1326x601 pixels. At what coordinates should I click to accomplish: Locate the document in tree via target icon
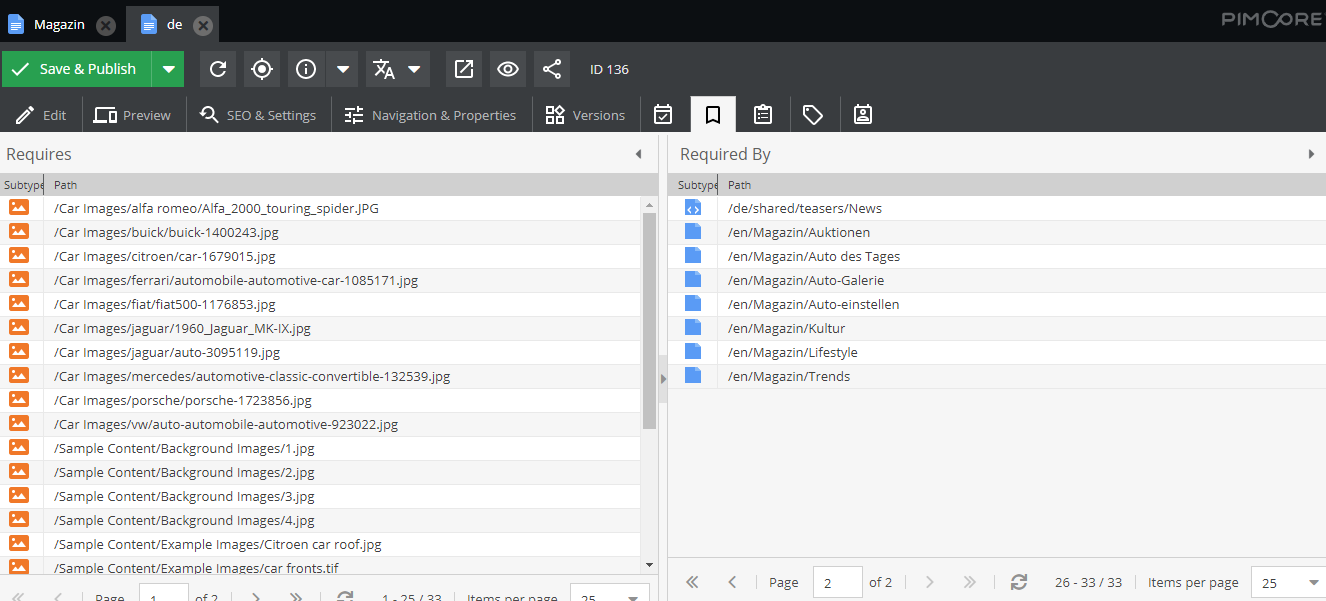click(x=262, y=69)
